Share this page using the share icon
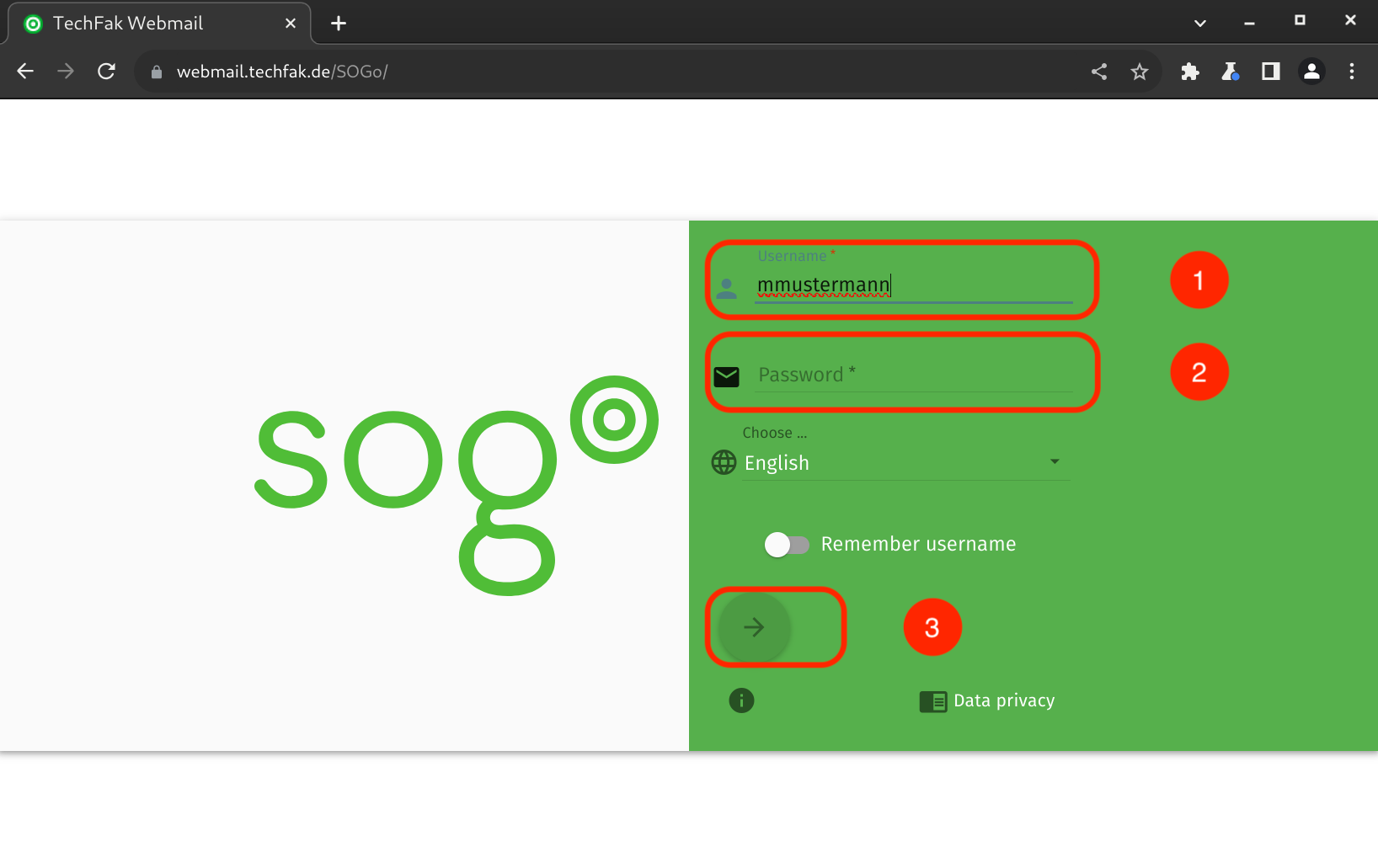 tap(1099, 72)
